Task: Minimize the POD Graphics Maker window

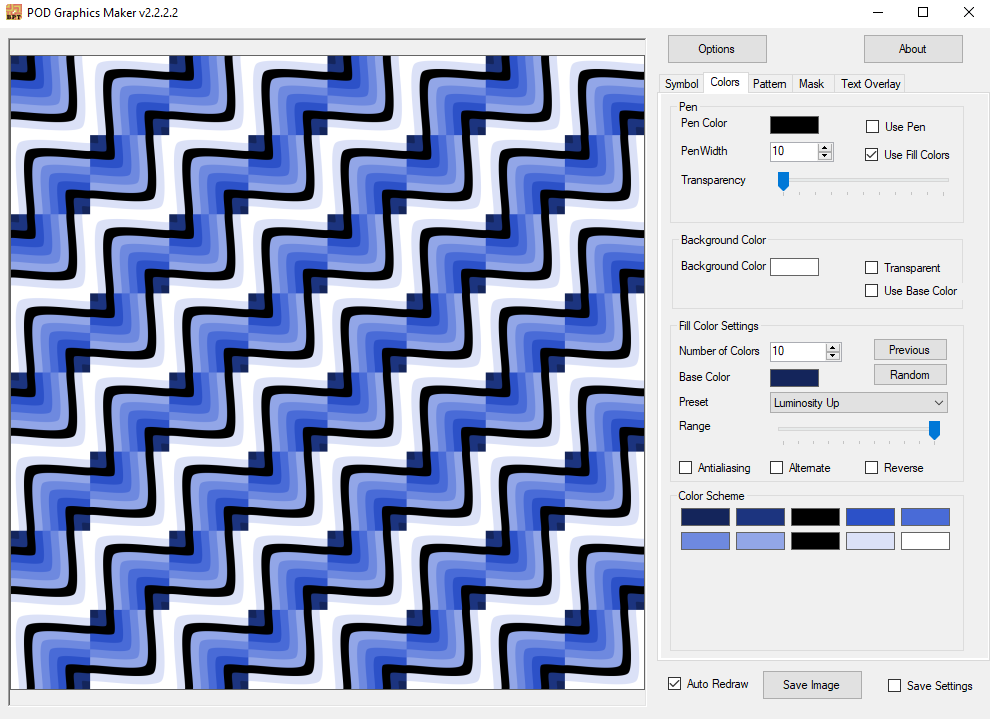Action: point(877,13)
